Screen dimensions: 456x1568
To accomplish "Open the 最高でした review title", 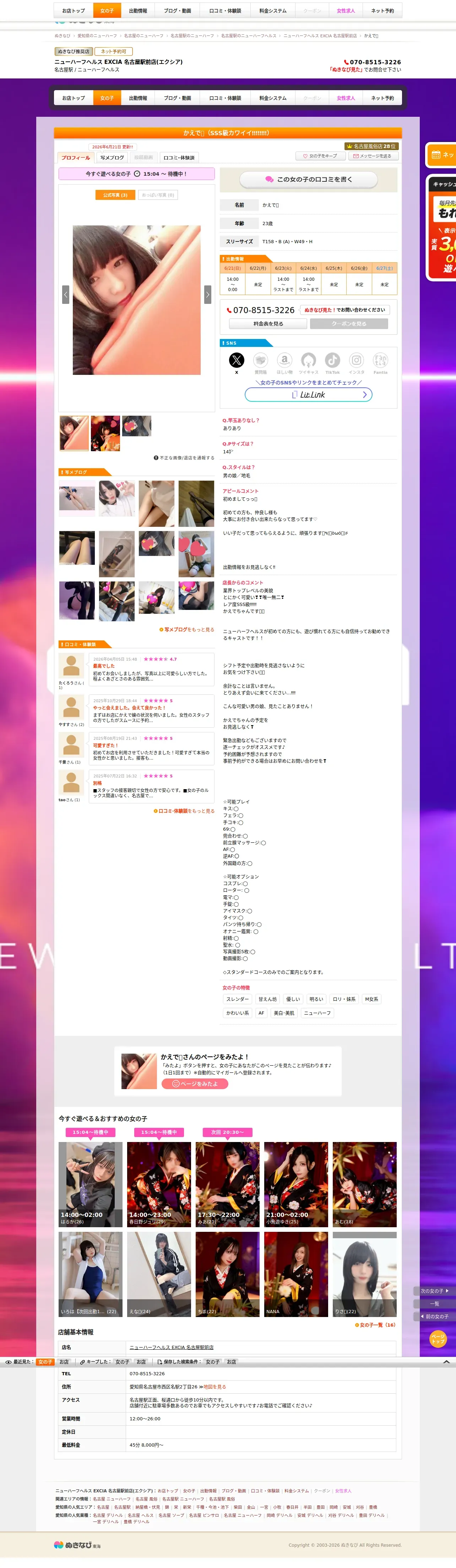I will [103, 666].
